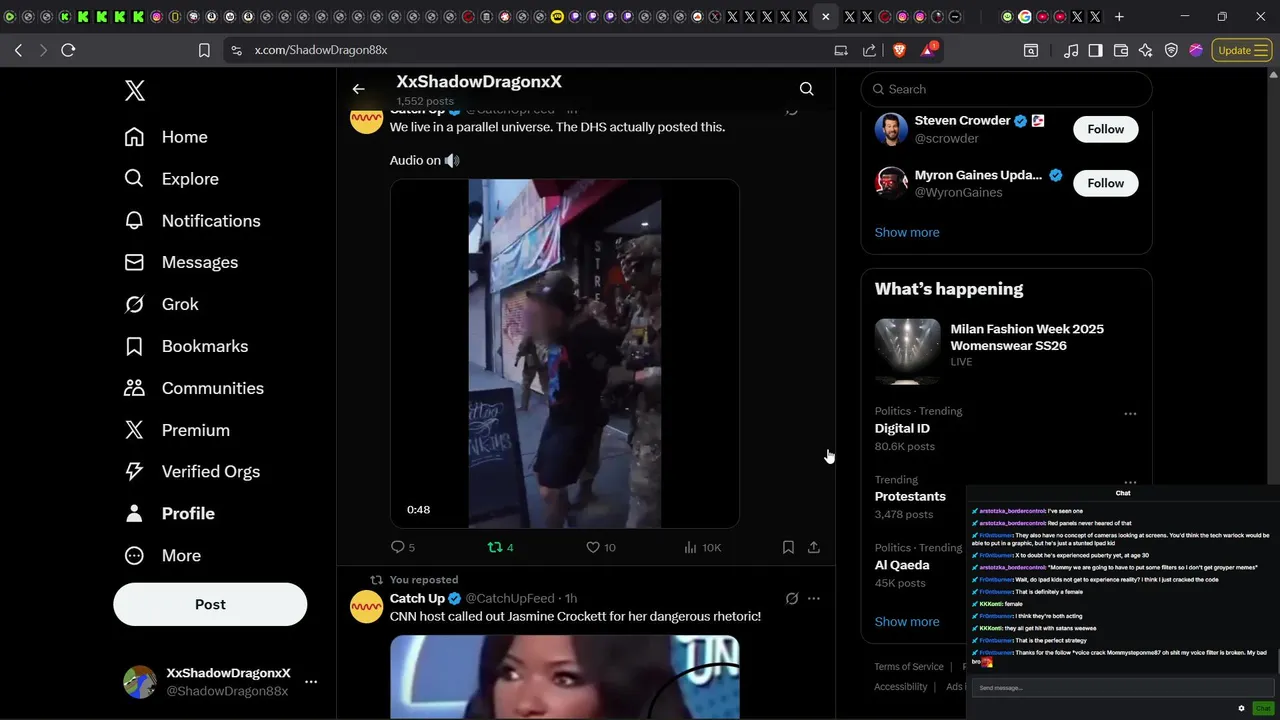Click the share icon in the address bar
1280x720 pixels.
[869, 50]
